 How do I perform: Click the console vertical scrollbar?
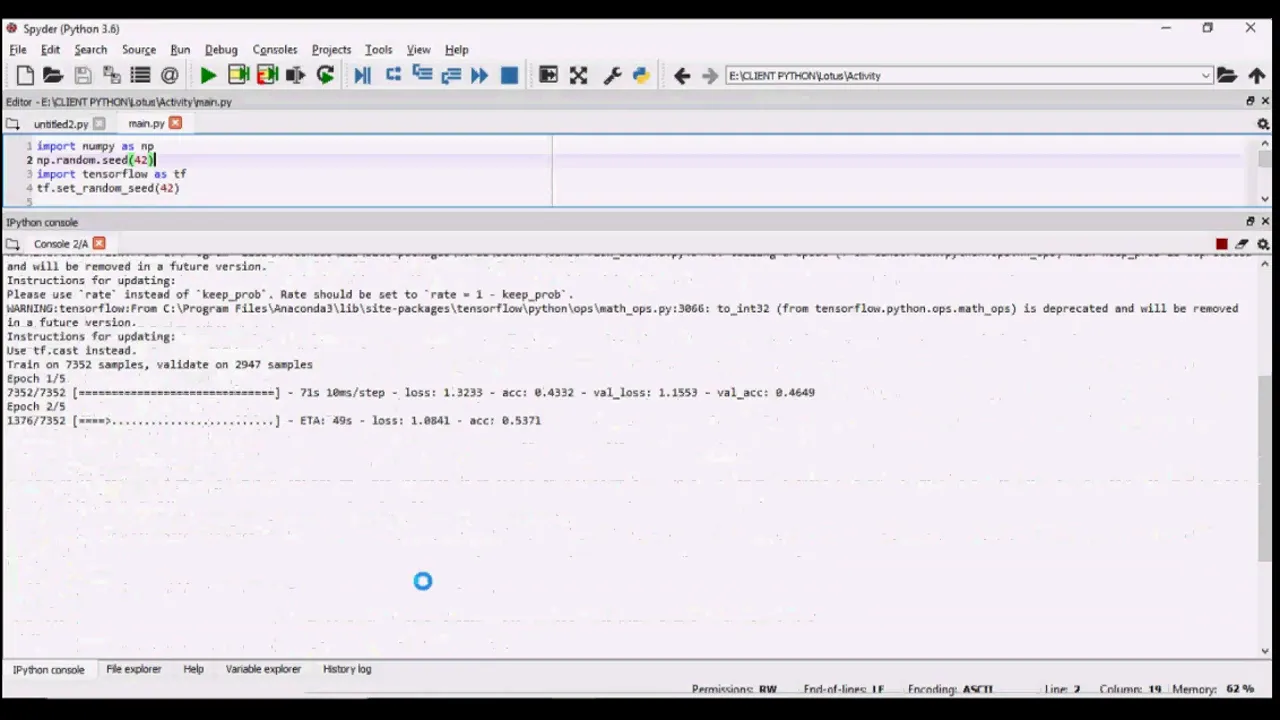click(1265, 470)
